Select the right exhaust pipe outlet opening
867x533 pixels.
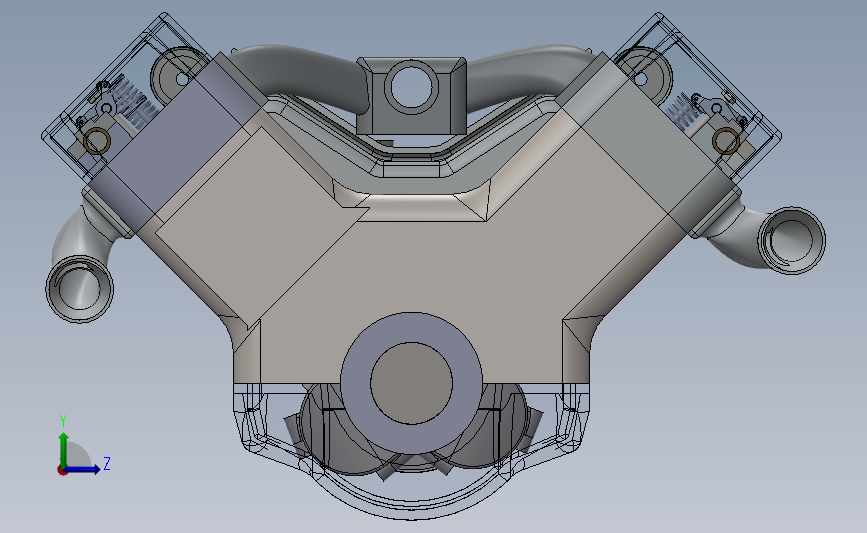[791, 241]
